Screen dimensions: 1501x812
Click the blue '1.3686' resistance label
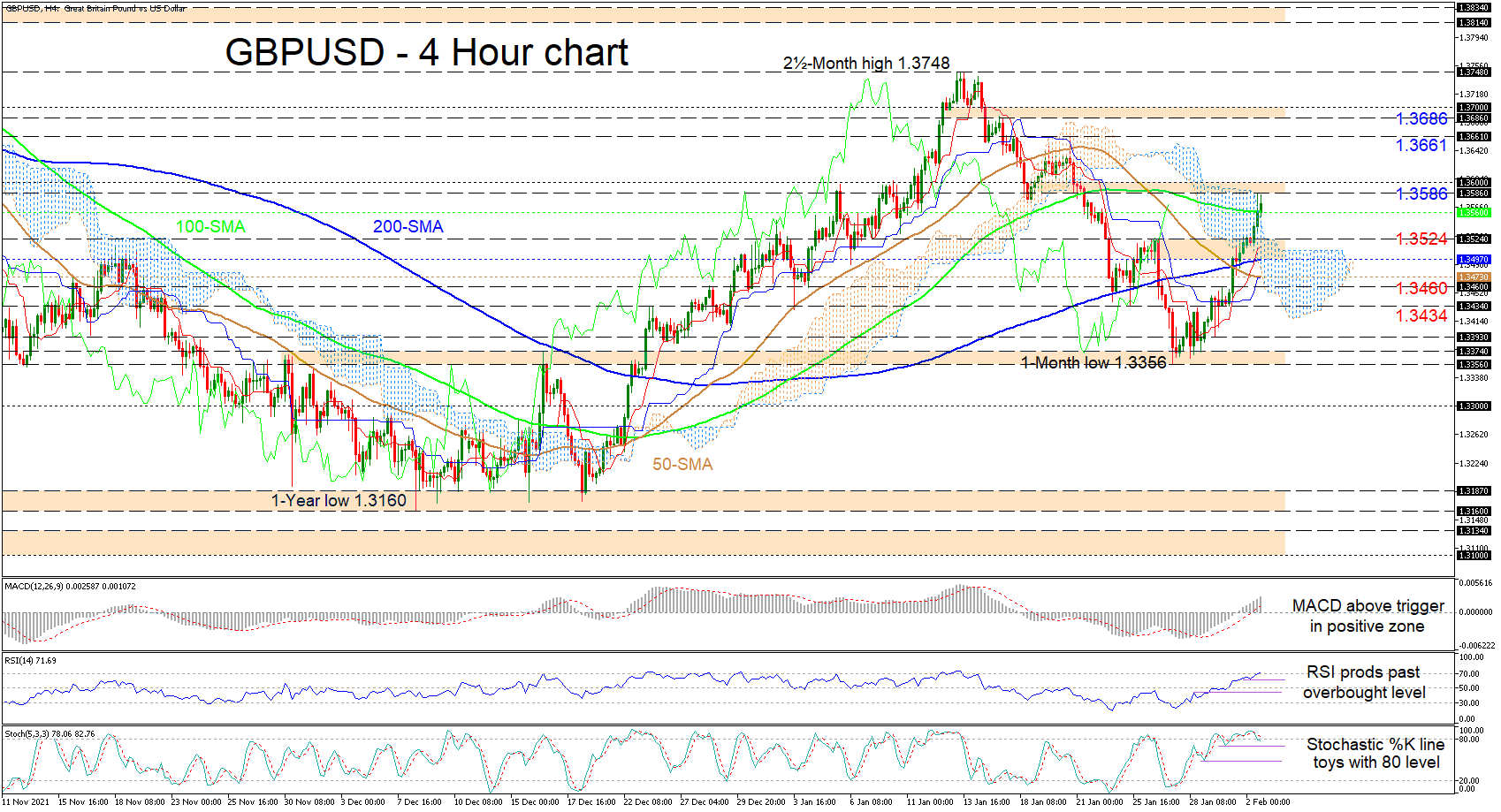(1421, 118)
